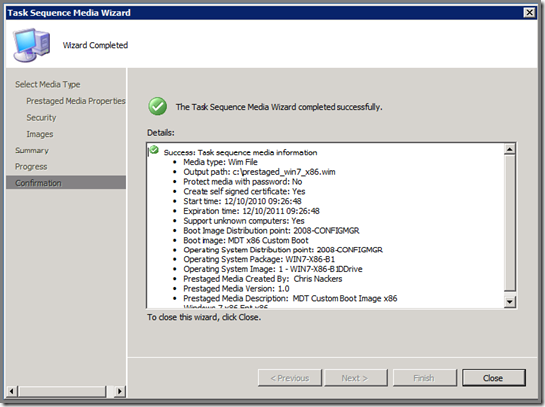Click 'Prestaged Media Version: 1.0' line
Screen dimensions: 545x407
[236, 288]
